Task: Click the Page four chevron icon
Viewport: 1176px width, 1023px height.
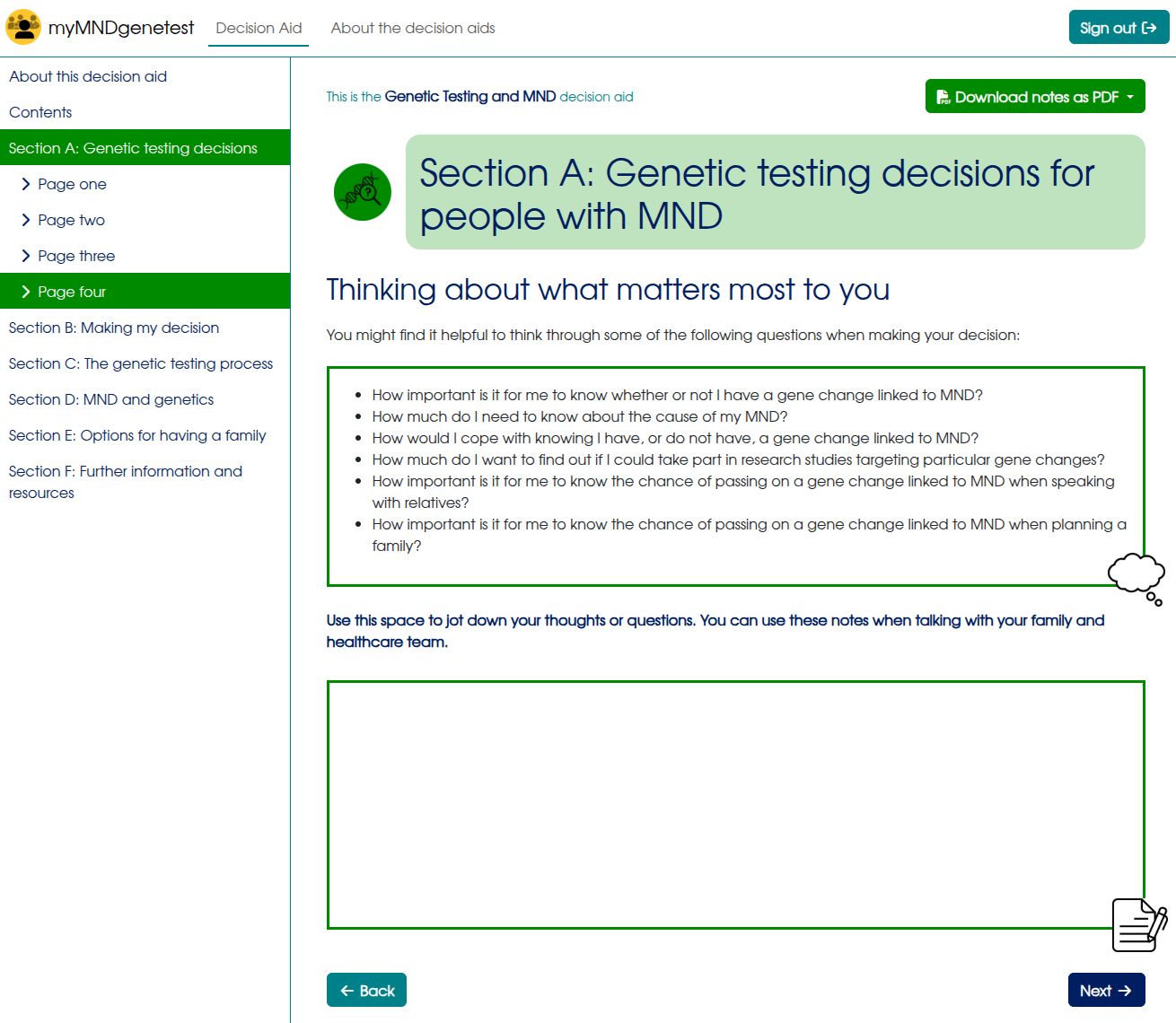Action: (x=26, y=292)
